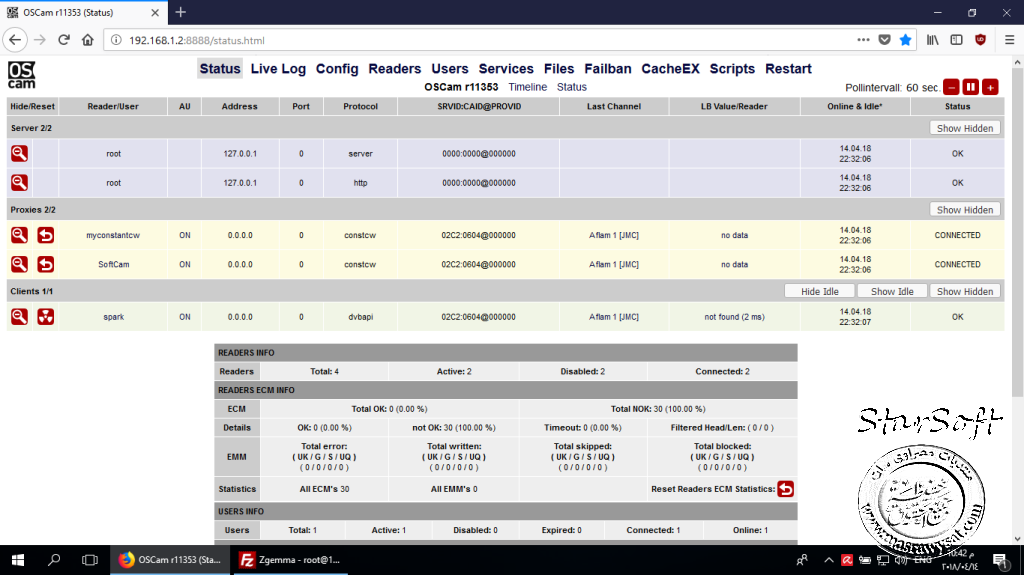
Task: Click the Last Channel column header
Action: click(614, 107)
